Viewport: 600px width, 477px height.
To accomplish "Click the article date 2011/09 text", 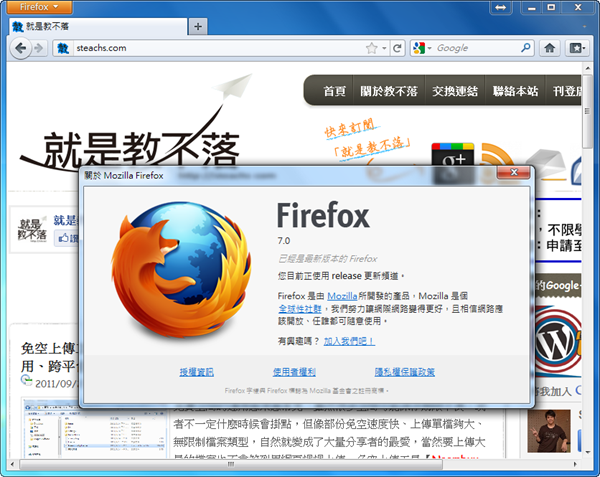I will [56, 384].
